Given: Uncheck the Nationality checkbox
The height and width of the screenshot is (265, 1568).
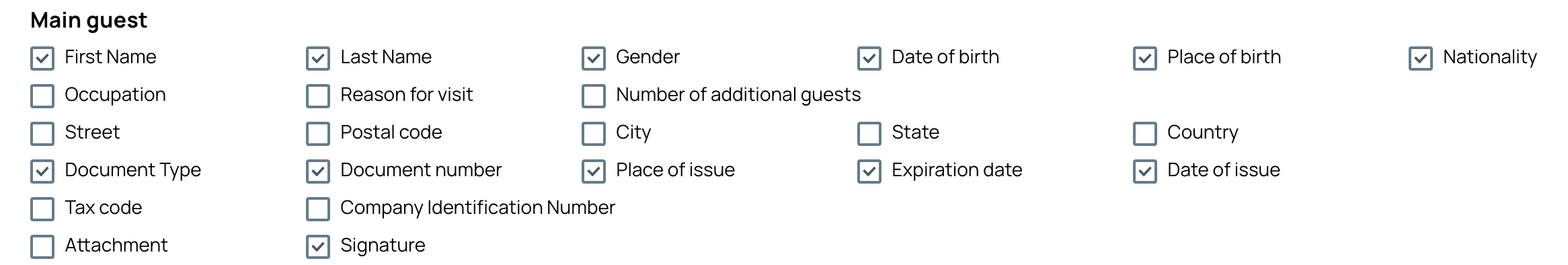Looking at the screenshot, I should (1421, 59).
